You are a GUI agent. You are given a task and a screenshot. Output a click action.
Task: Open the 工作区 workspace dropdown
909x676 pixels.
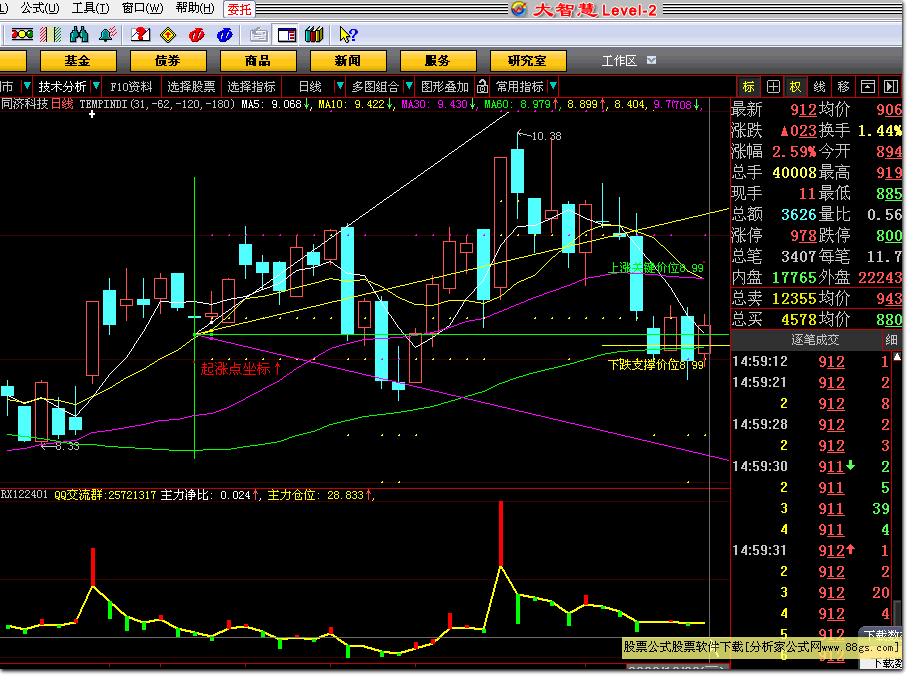coord(652,60)
